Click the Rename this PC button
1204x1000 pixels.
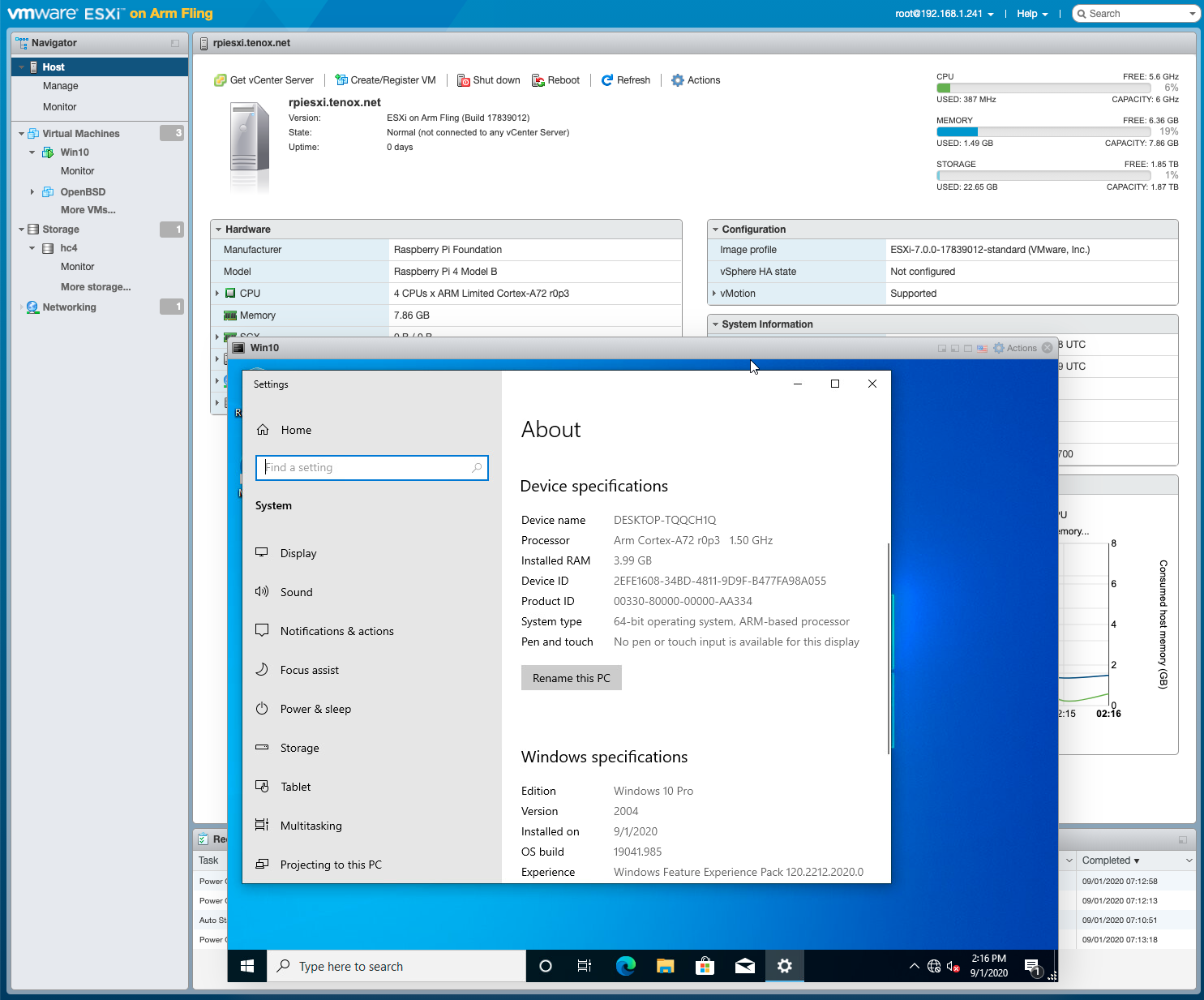pos(571,678)
